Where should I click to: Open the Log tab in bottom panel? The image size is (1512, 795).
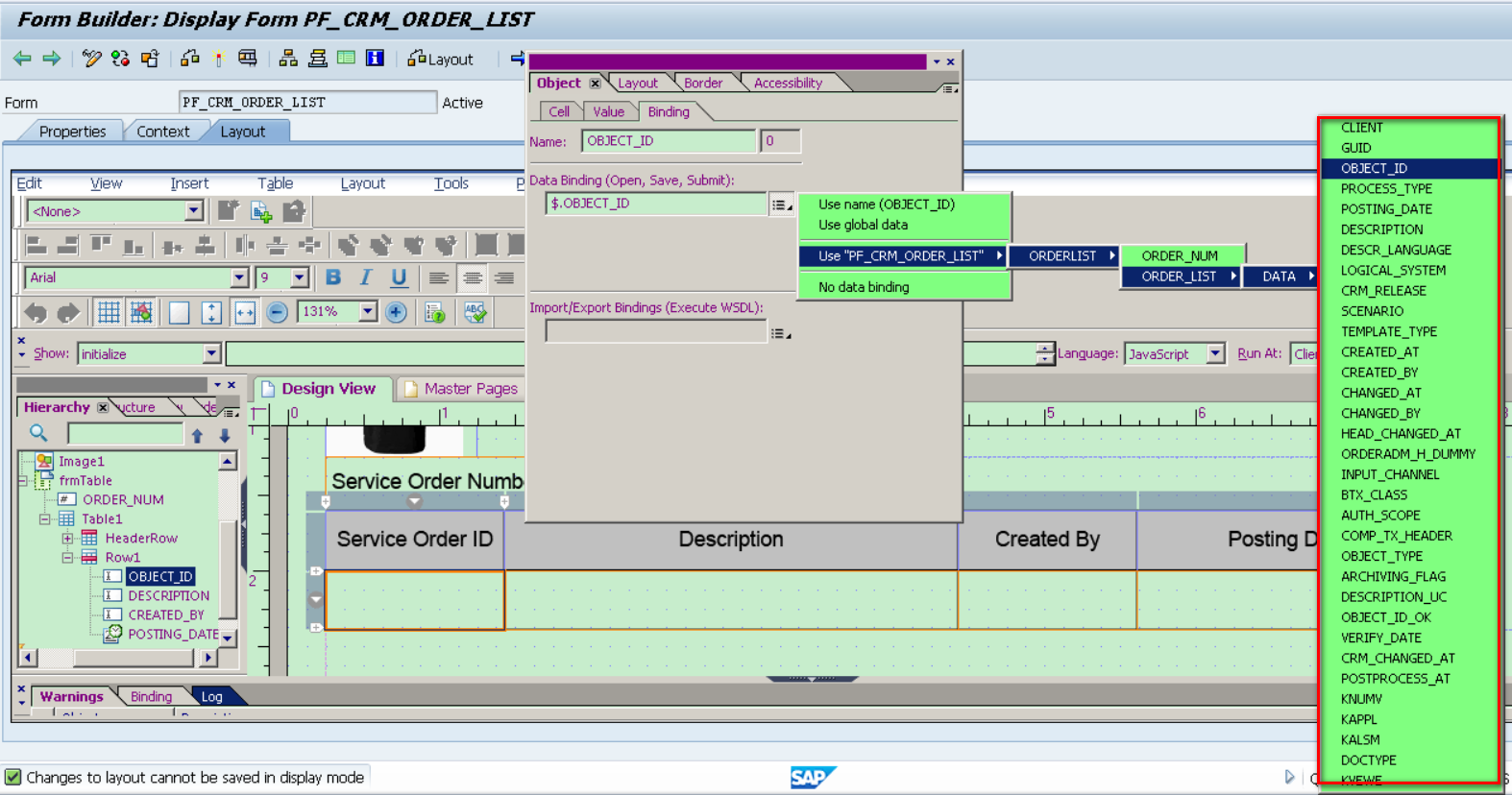coord(211,697)
